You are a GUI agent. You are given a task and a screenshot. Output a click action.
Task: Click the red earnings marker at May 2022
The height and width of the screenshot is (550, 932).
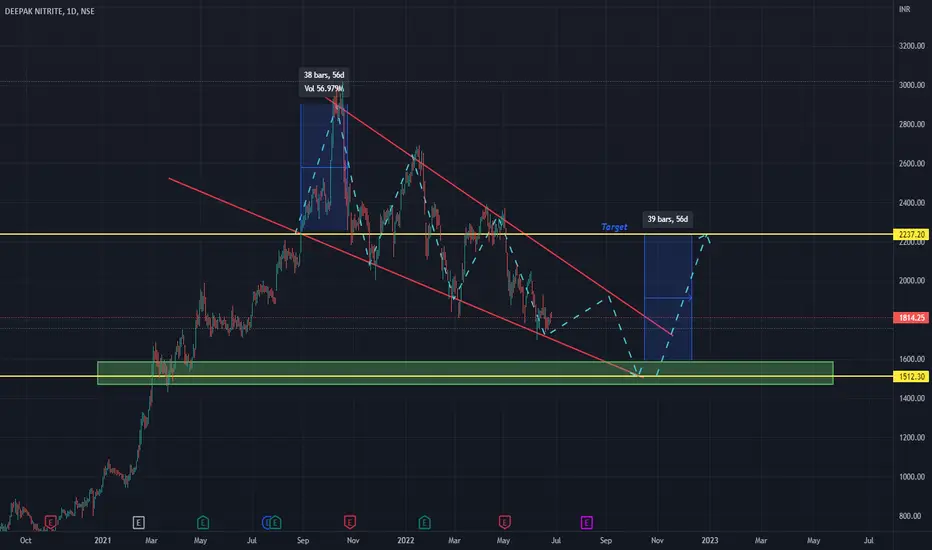[504, 523]
